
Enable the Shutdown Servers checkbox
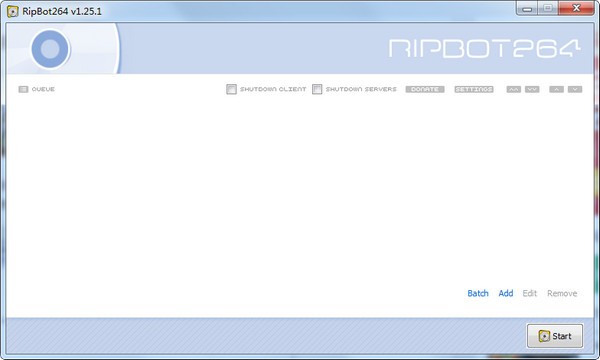coord(317,89)
